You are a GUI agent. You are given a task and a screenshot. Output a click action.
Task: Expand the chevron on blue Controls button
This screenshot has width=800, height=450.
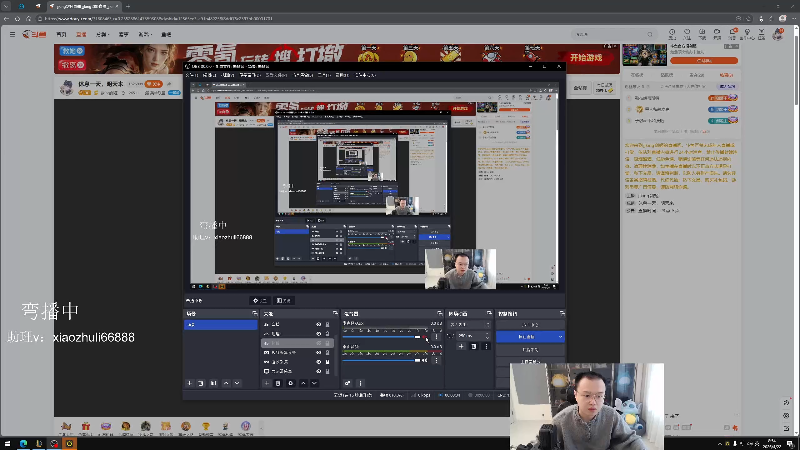tap(560, 337)
